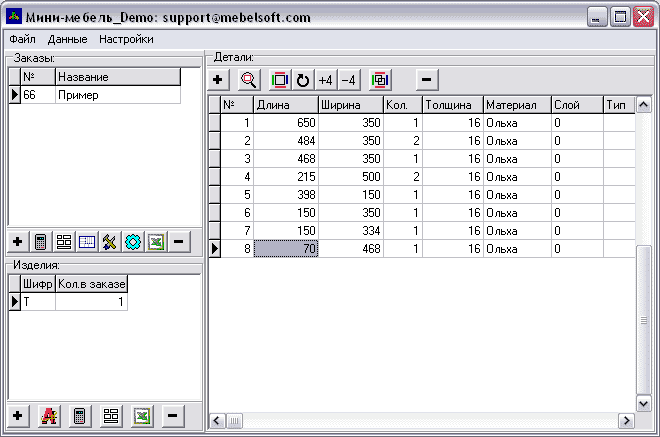Add a new product with plus button
The width and height of the screenshot is (660, 437).
click(18, 415)
